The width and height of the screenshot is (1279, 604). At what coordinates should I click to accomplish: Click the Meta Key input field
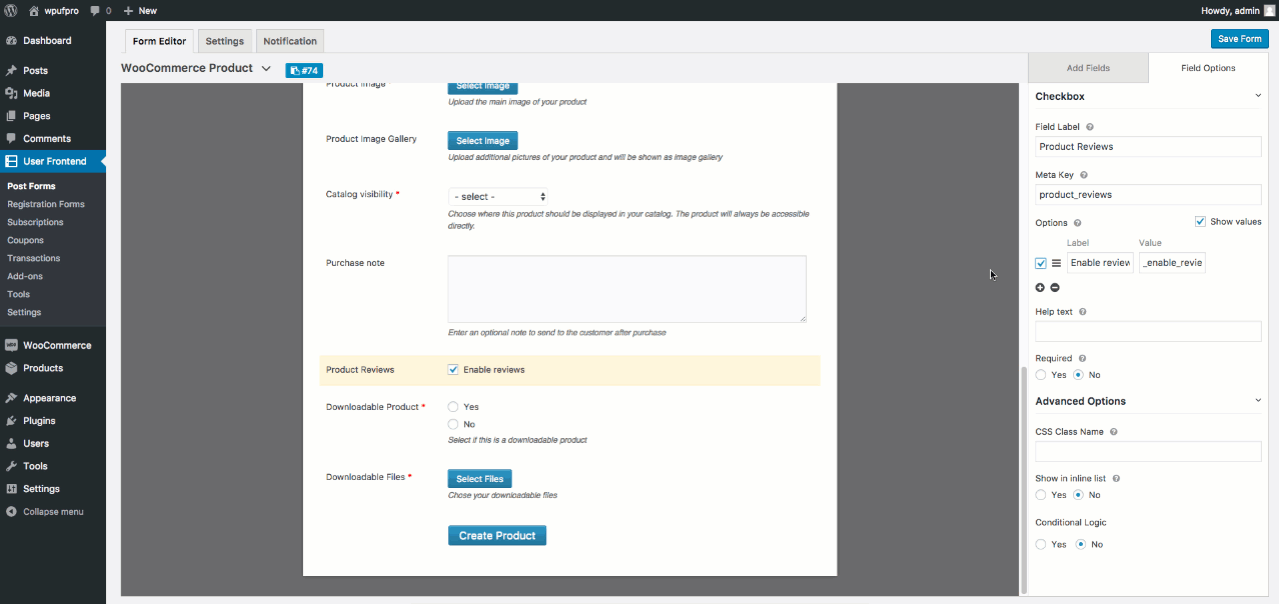1148,195
